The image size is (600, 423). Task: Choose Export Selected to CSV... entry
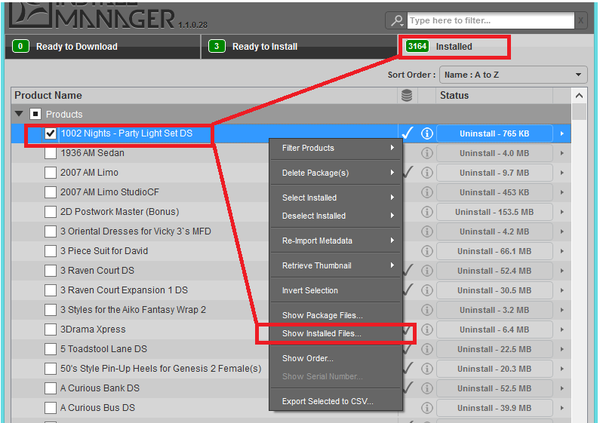(336, 401)
